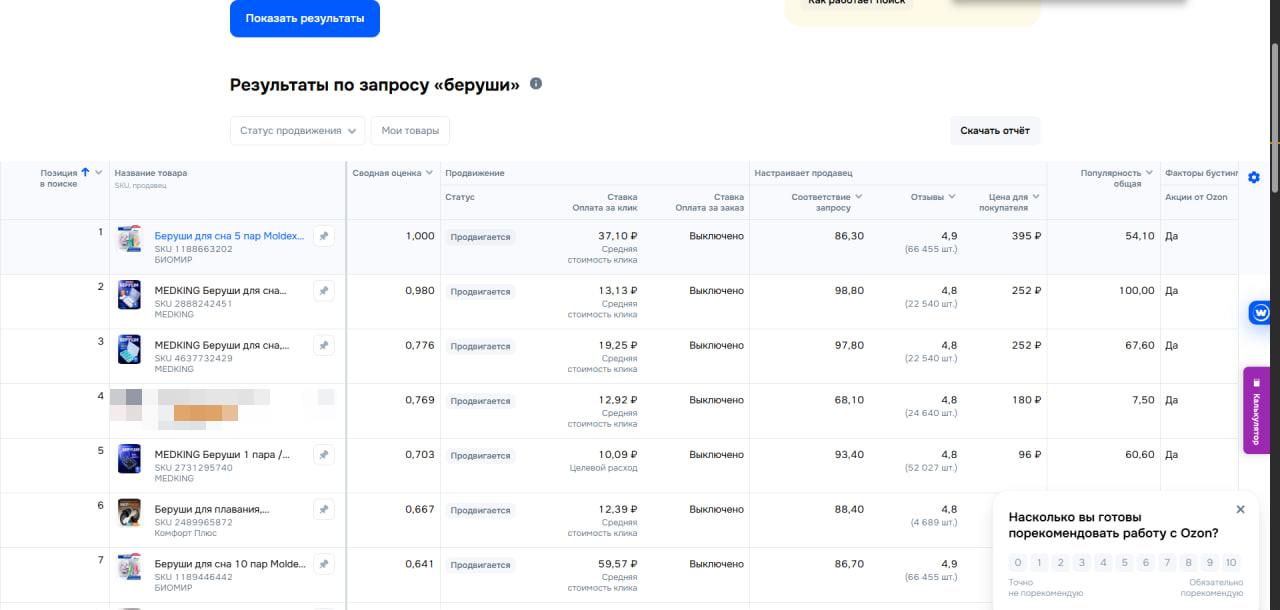Rate 8 in Ozon recommendation survey
This screenshot has width=1280, height=610.
tap(1188, 563)
